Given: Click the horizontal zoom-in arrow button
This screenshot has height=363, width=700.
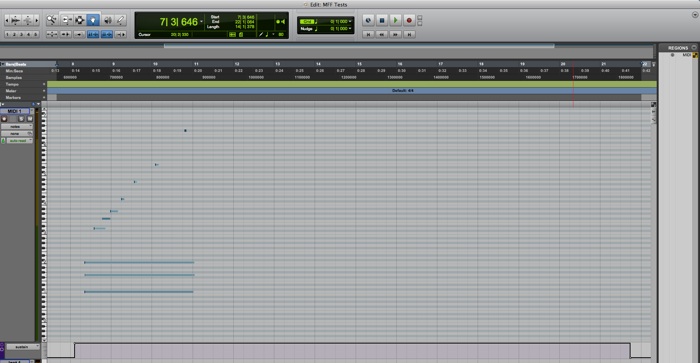Looking at the screenshot, I should click(37, 20).
